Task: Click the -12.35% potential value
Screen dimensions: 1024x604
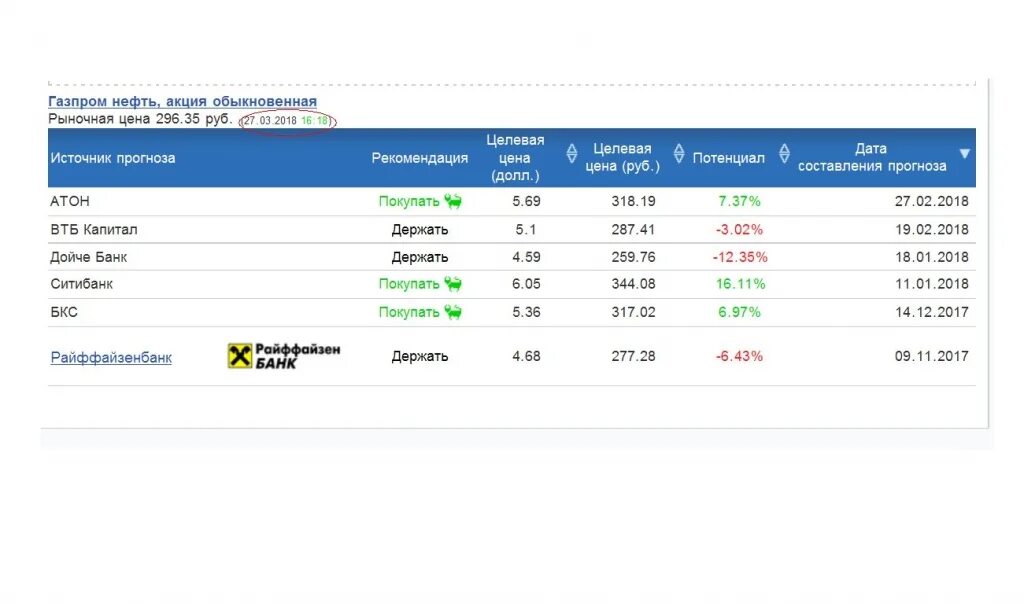Action: (x=740, y=257)
